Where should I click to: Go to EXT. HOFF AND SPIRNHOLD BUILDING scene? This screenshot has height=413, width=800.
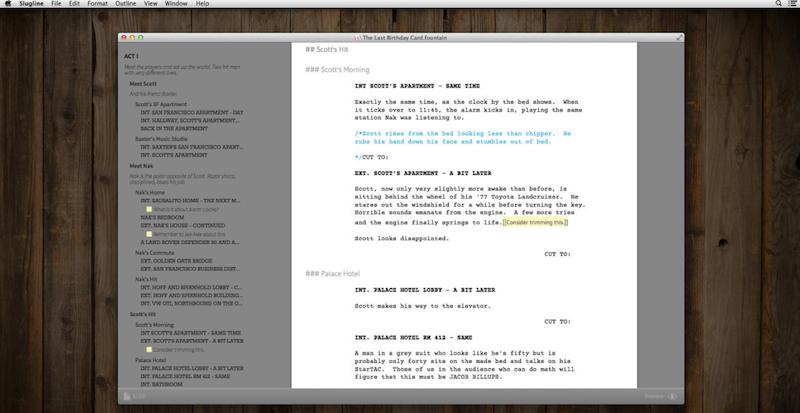pos(192,296)
